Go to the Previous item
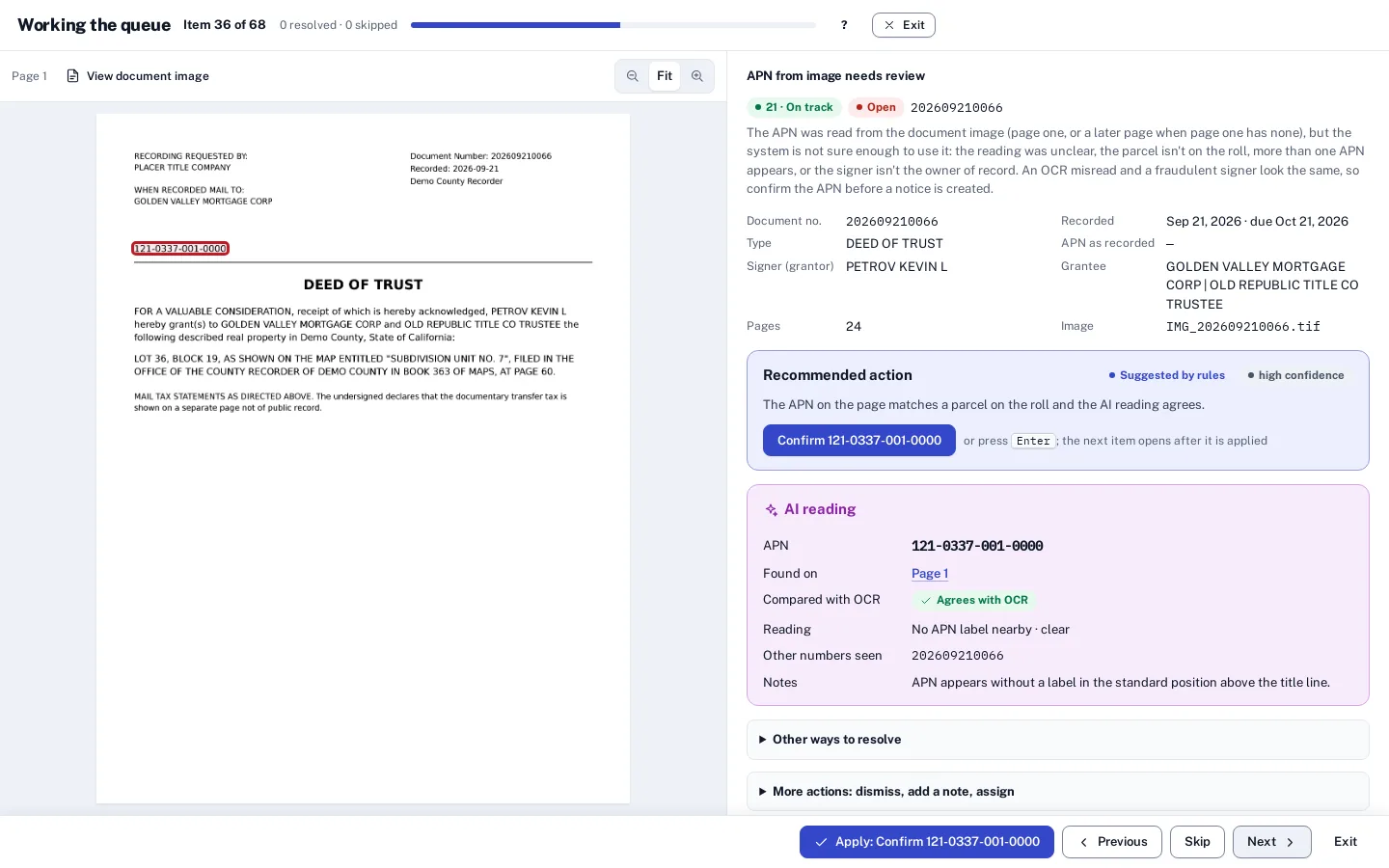1389x868 pixels. click(x=1112, y=842)
